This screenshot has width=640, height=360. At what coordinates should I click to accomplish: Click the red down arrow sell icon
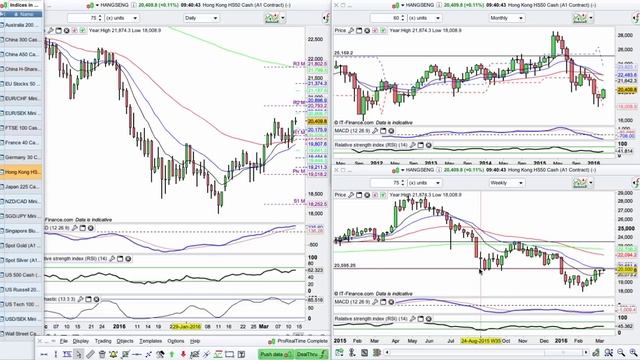183,354
